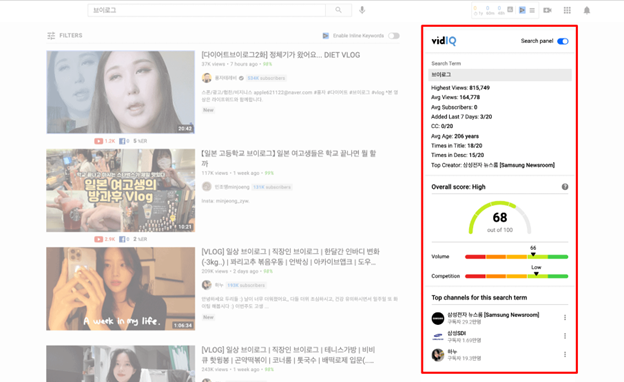This screenshot has height=382, width=624.
Task: Click the search magnifier button
Action: 338,10
